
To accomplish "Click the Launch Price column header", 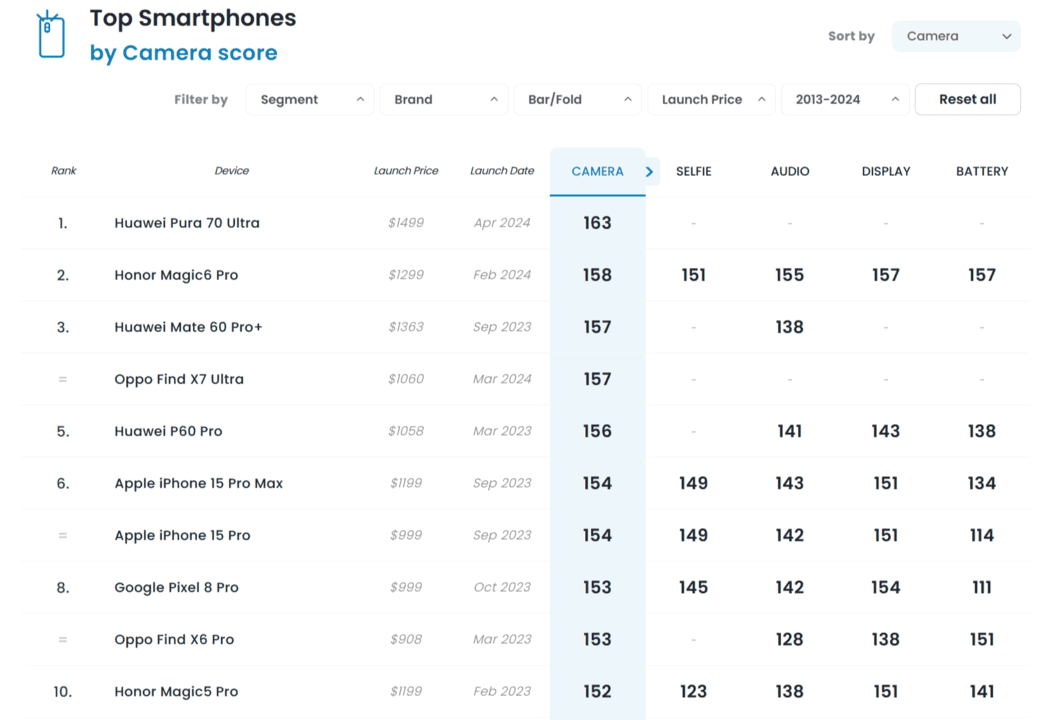I will (406, 171).
